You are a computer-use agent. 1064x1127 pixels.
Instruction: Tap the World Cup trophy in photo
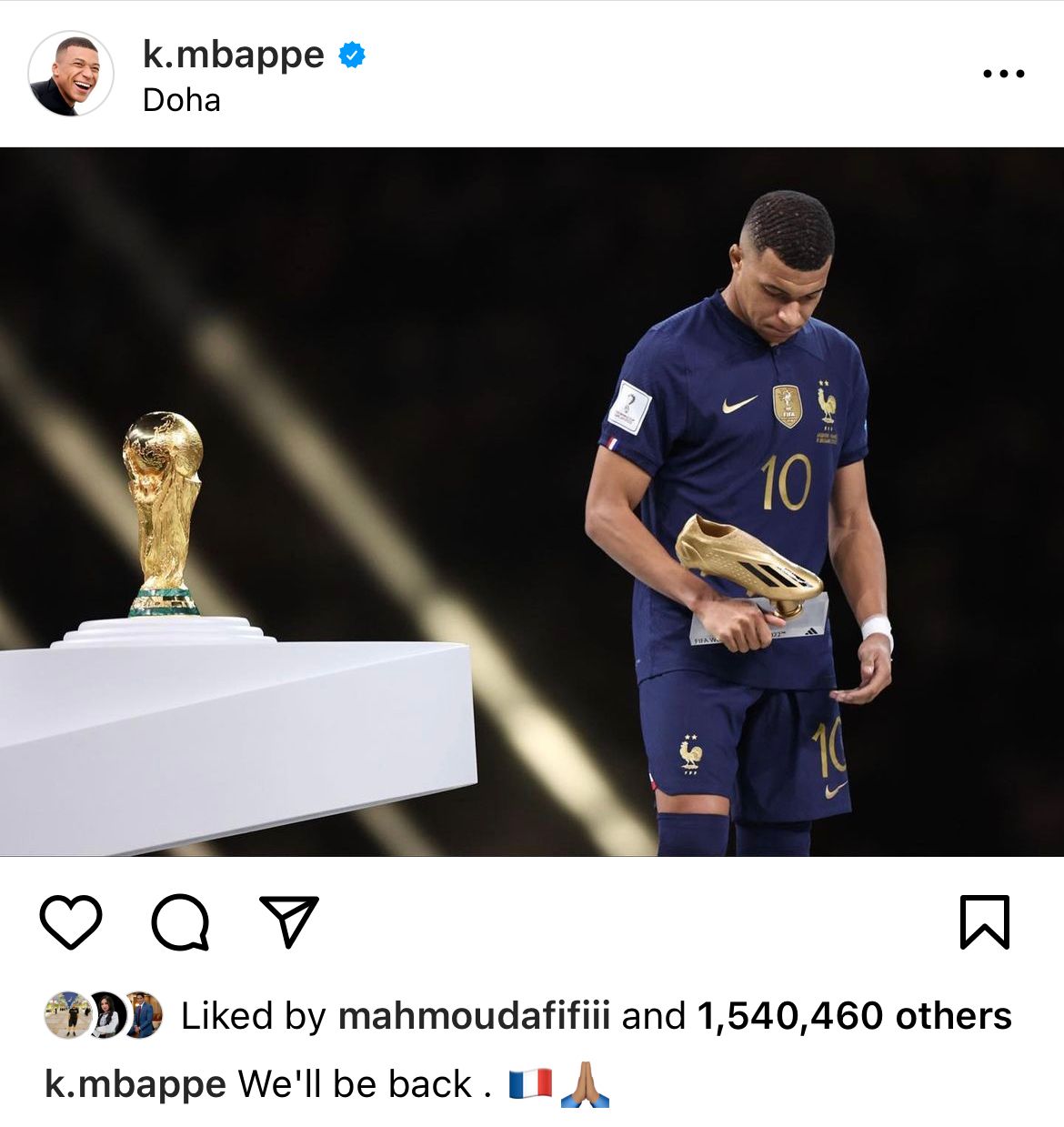164,514
